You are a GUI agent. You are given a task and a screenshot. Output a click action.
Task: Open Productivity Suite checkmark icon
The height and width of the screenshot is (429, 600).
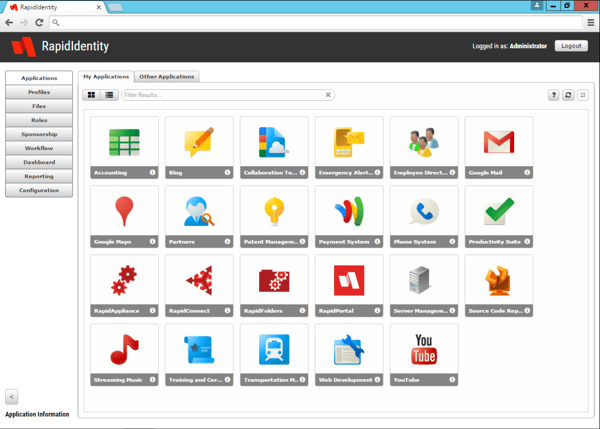(499, 211)
